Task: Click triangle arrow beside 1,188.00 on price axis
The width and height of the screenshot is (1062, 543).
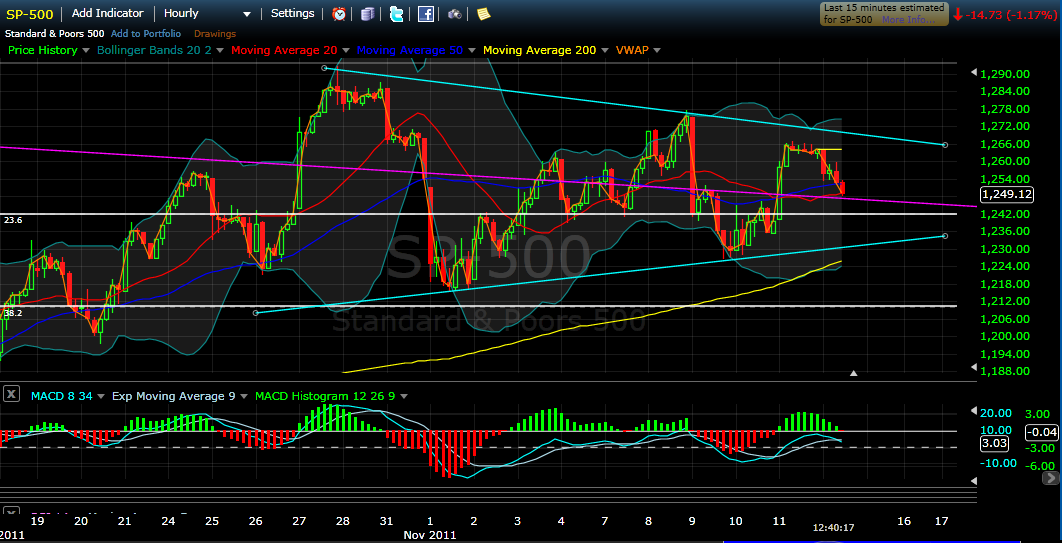Action: 974,368
